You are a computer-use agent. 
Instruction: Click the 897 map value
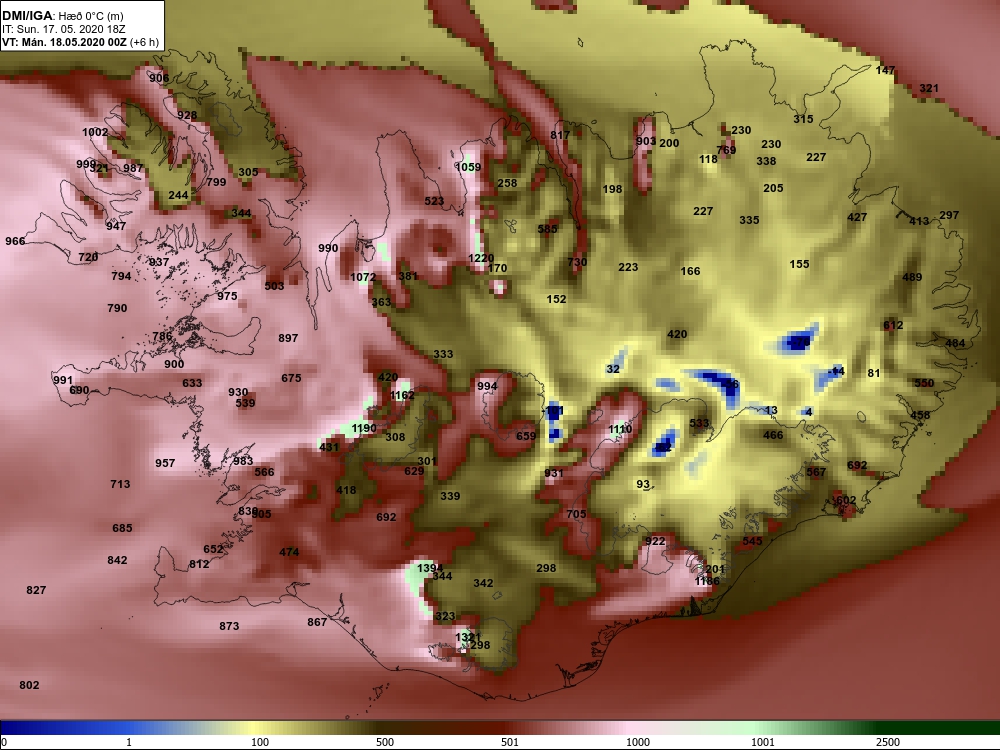tap(288, 338)
